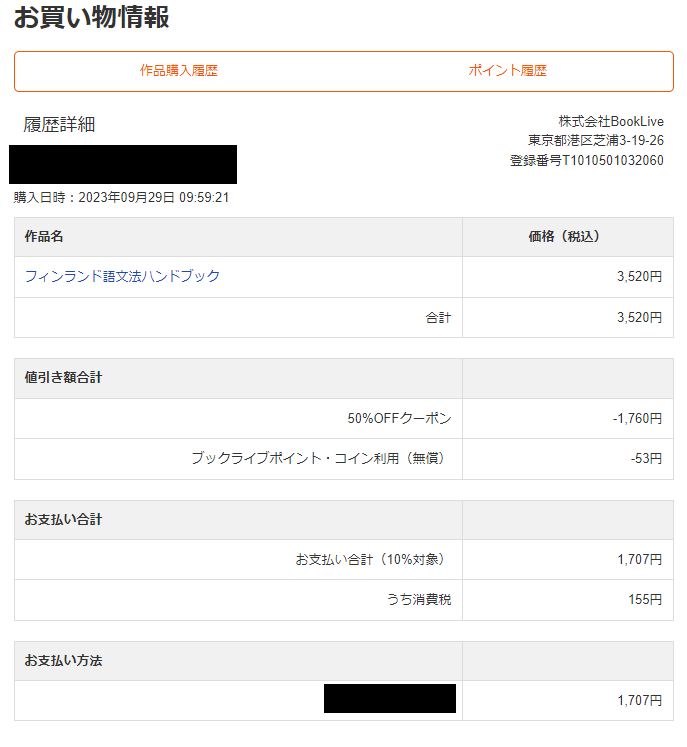Click the ブックライブポイント・コイン利用（無償） row label
Screen dimensions: 687x747
point(320,458)
